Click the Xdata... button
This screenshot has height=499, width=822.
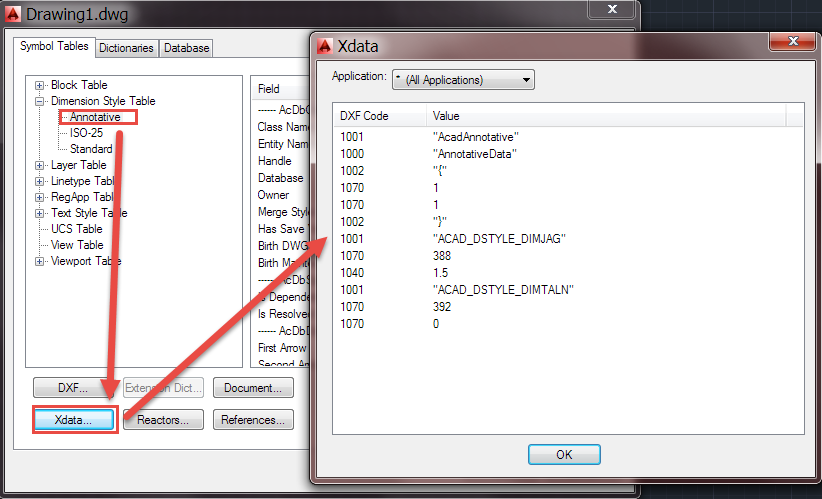(73, 420)
